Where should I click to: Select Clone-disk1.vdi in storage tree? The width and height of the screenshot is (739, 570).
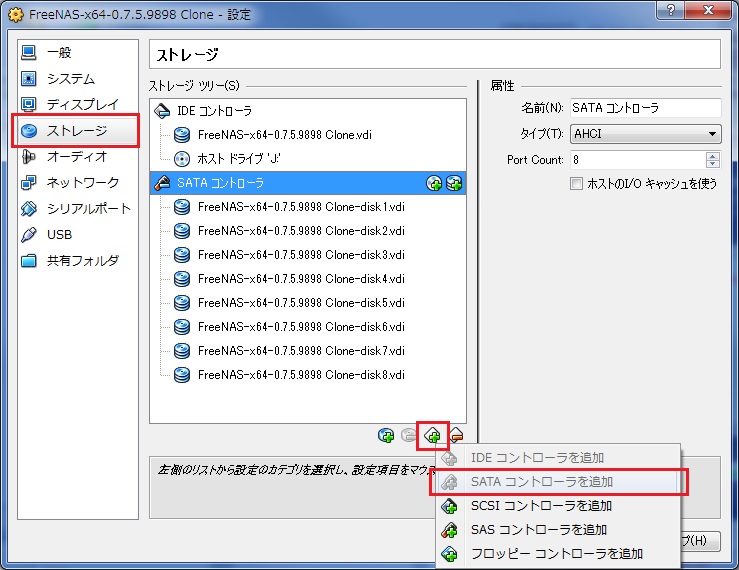click(308, 207)
